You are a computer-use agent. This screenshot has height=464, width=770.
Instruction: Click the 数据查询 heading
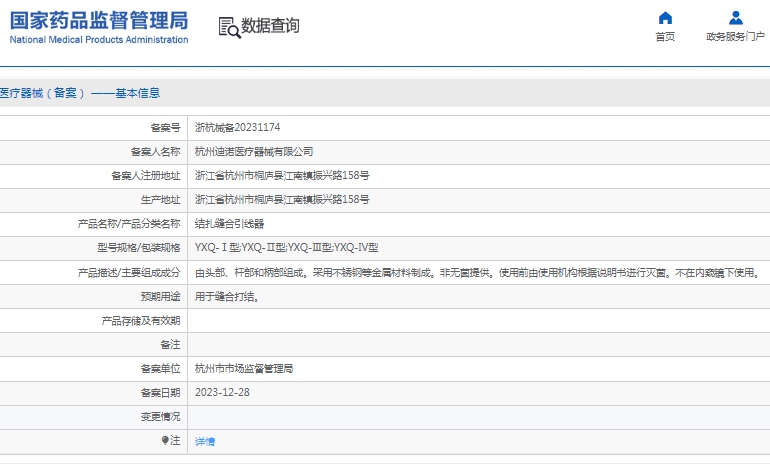[270, 26]
